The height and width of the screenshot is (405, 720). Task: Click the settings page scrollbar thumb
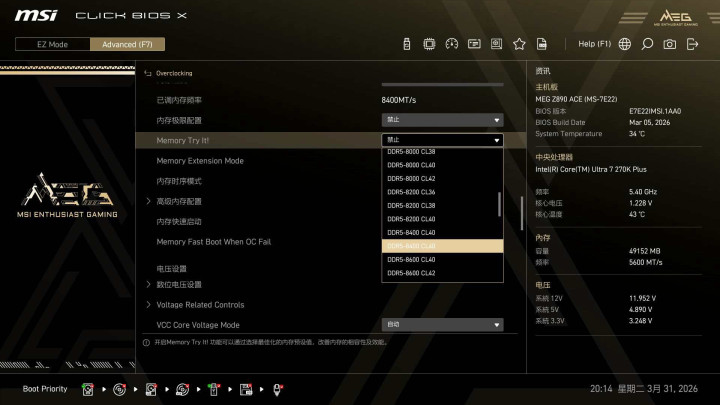(522, 214)
